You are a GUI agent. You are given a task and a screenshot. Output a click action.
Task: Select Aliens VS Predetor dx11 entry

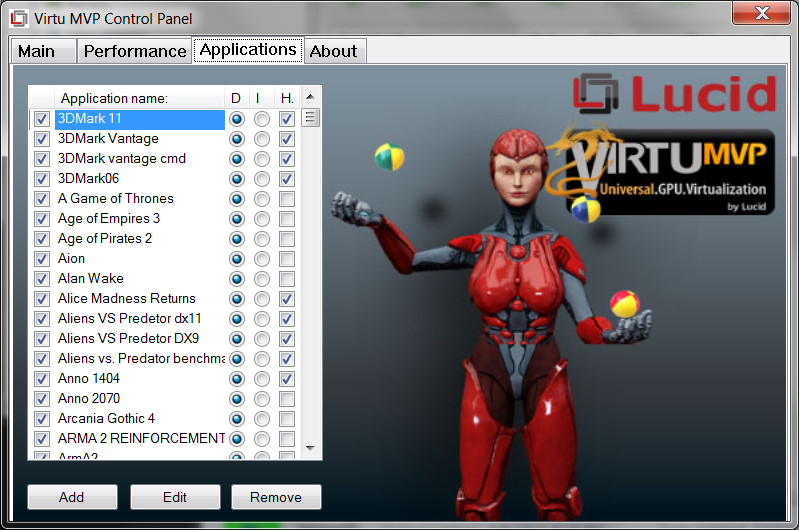tap(140, 319)
